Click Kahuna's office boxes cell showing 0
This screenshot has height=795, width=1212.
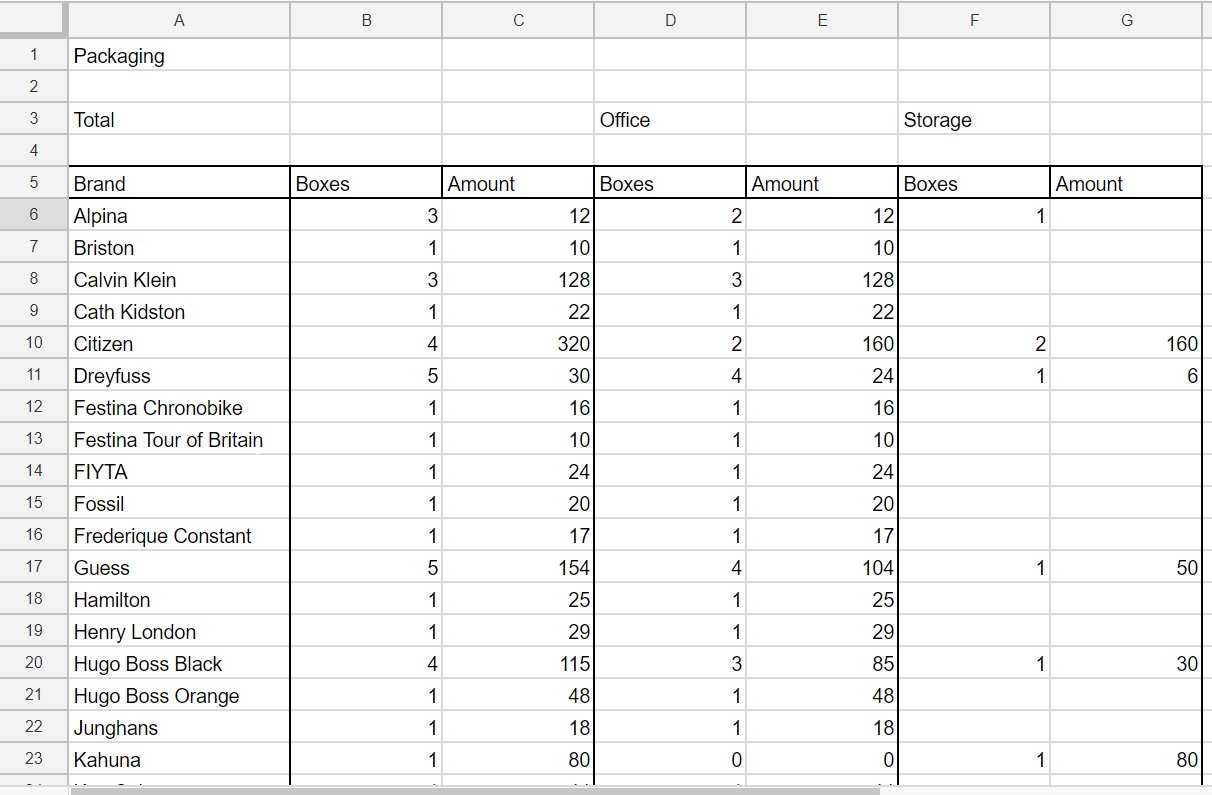(670, 760)
